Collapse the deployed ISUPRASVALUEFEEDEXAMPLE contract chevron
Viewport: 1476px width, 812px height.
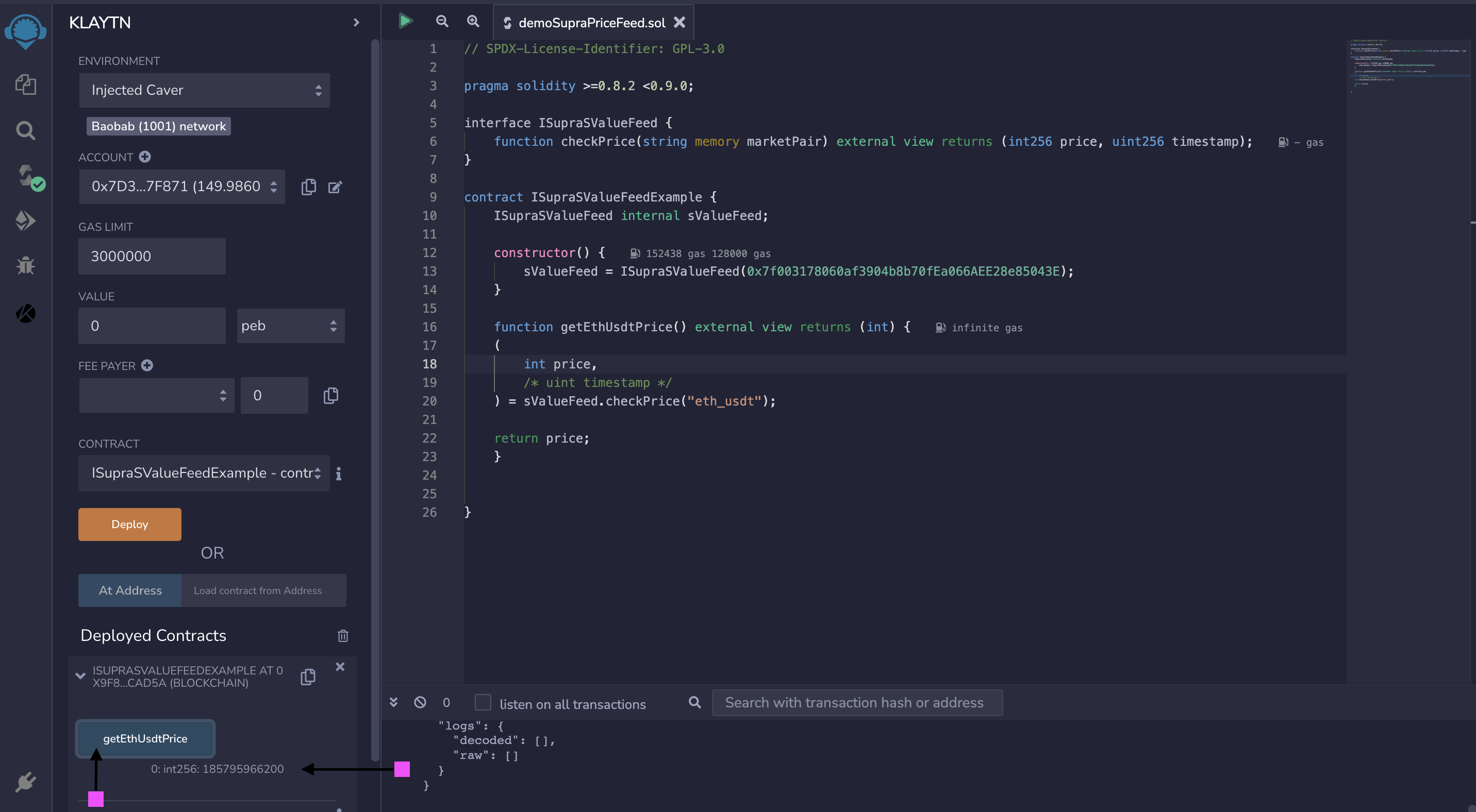pos(81,675)
